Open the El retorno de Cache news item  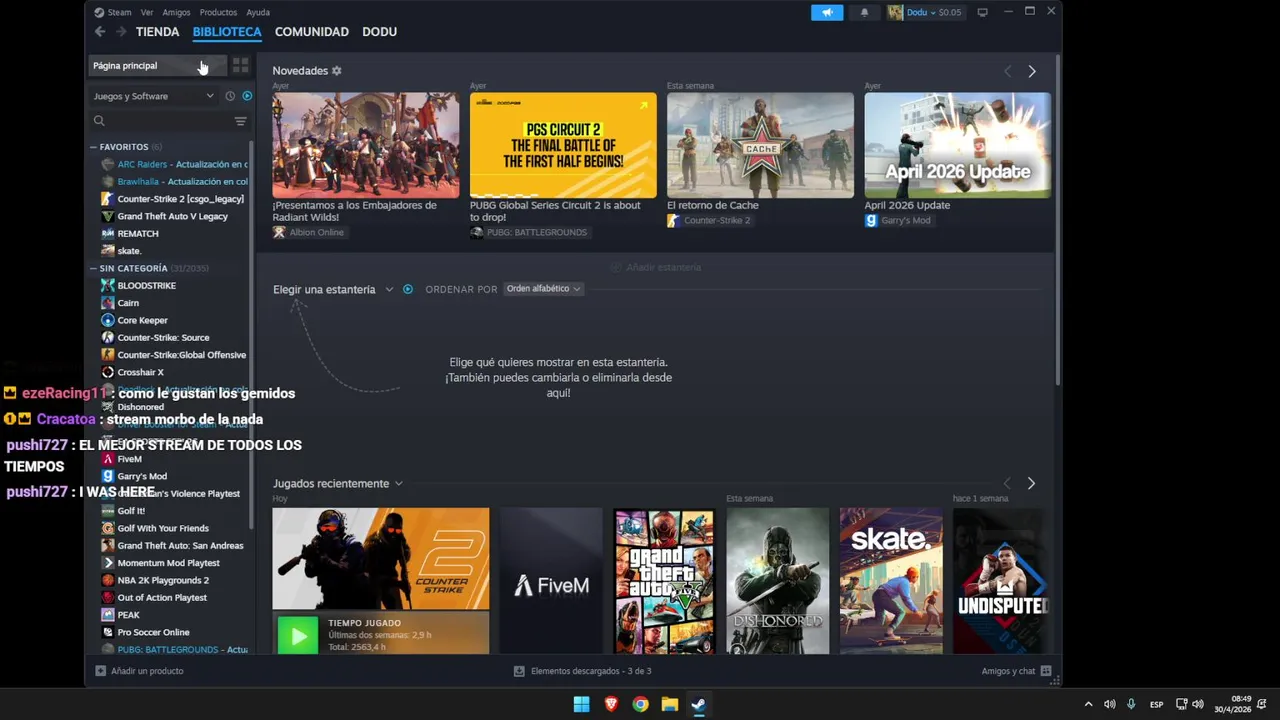(713, 205)
